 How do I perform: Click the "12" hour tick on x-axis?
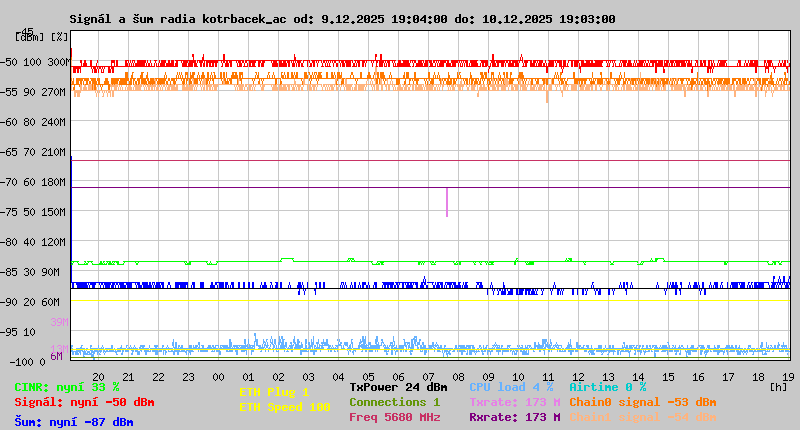[578, 377]
